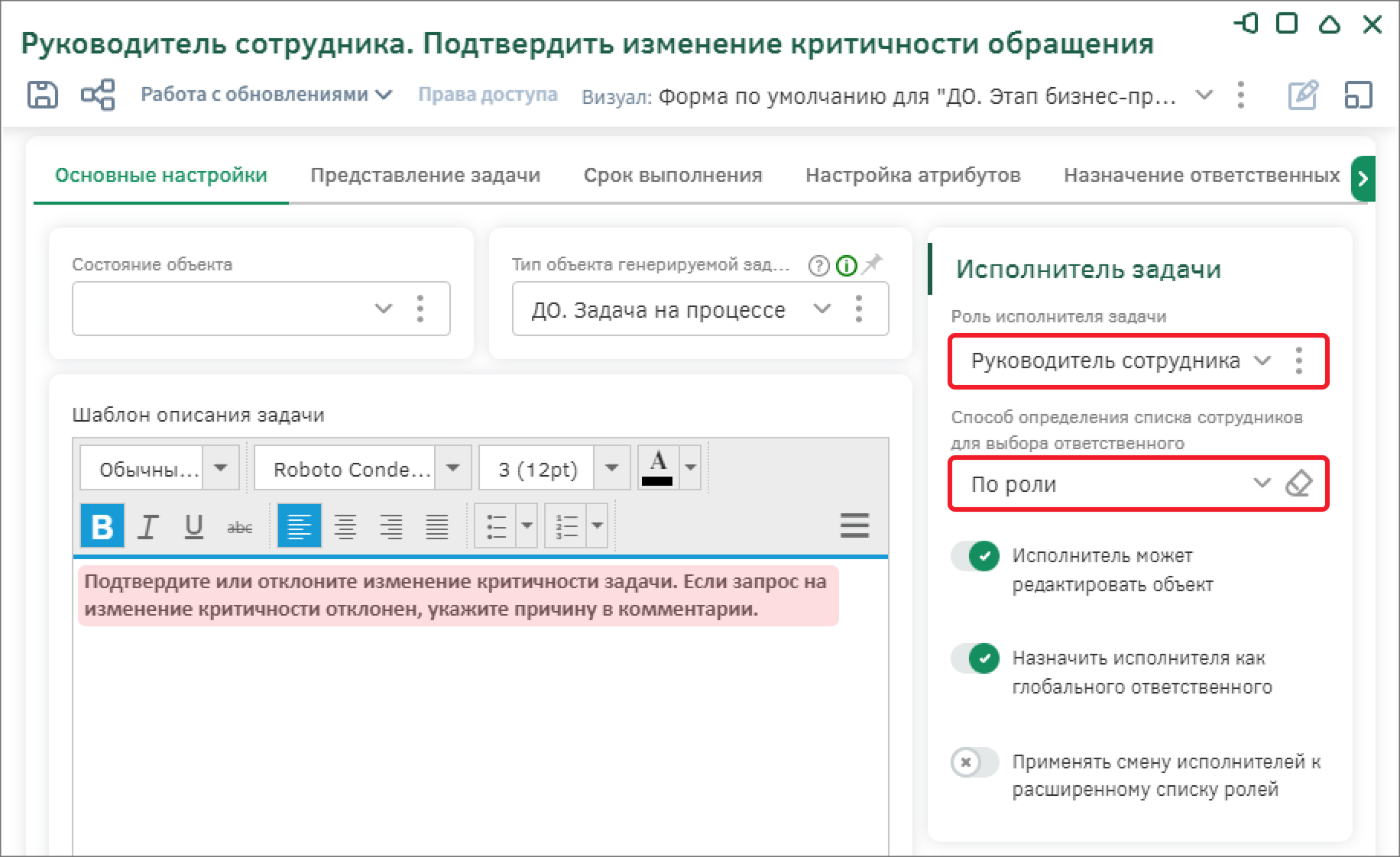The width and height of the screenshot is (1400, 857).
Task: Click the save diskette icon
Action: [x=42, y=95]
